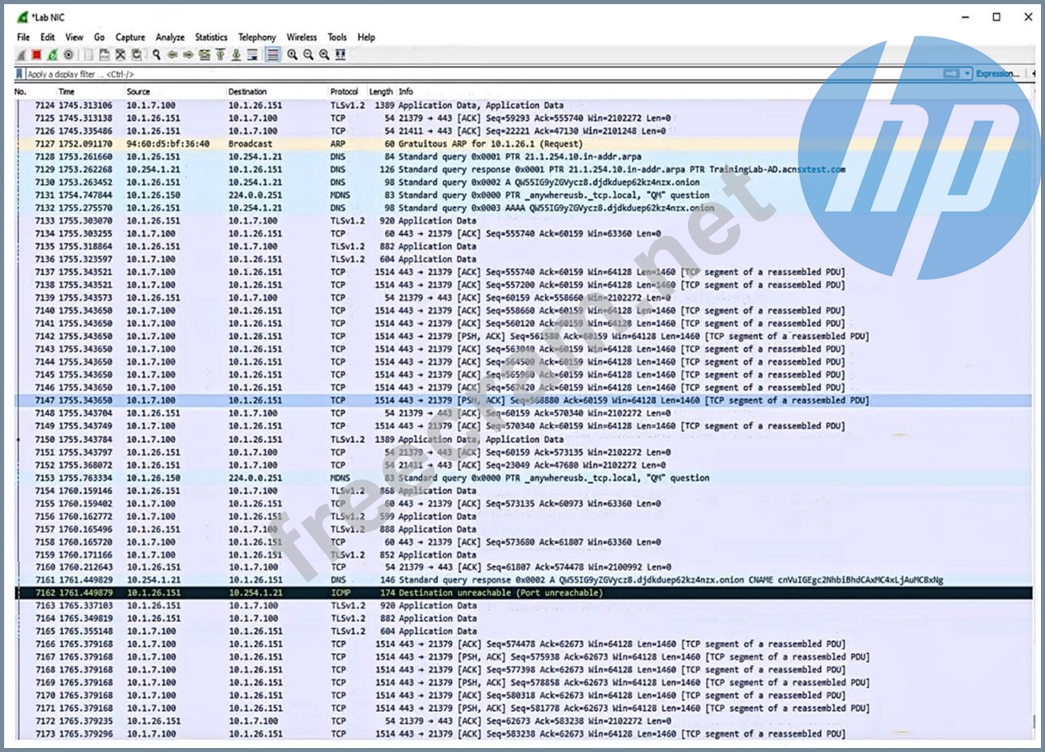Open the View menu

point(74,37)
